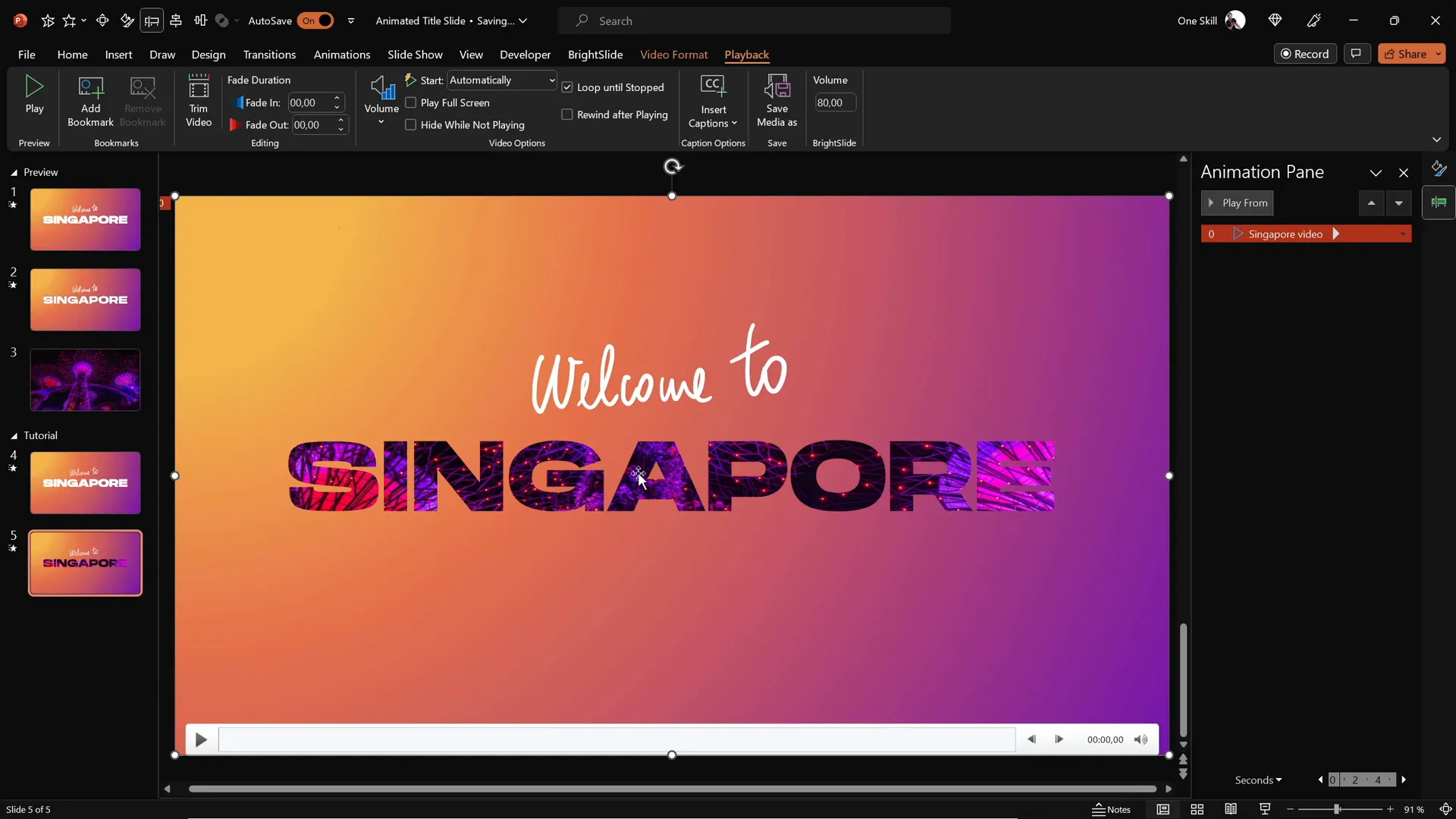The image size is (1456, 819).
Task: Click the Record button
Action: pos(1306,53)
